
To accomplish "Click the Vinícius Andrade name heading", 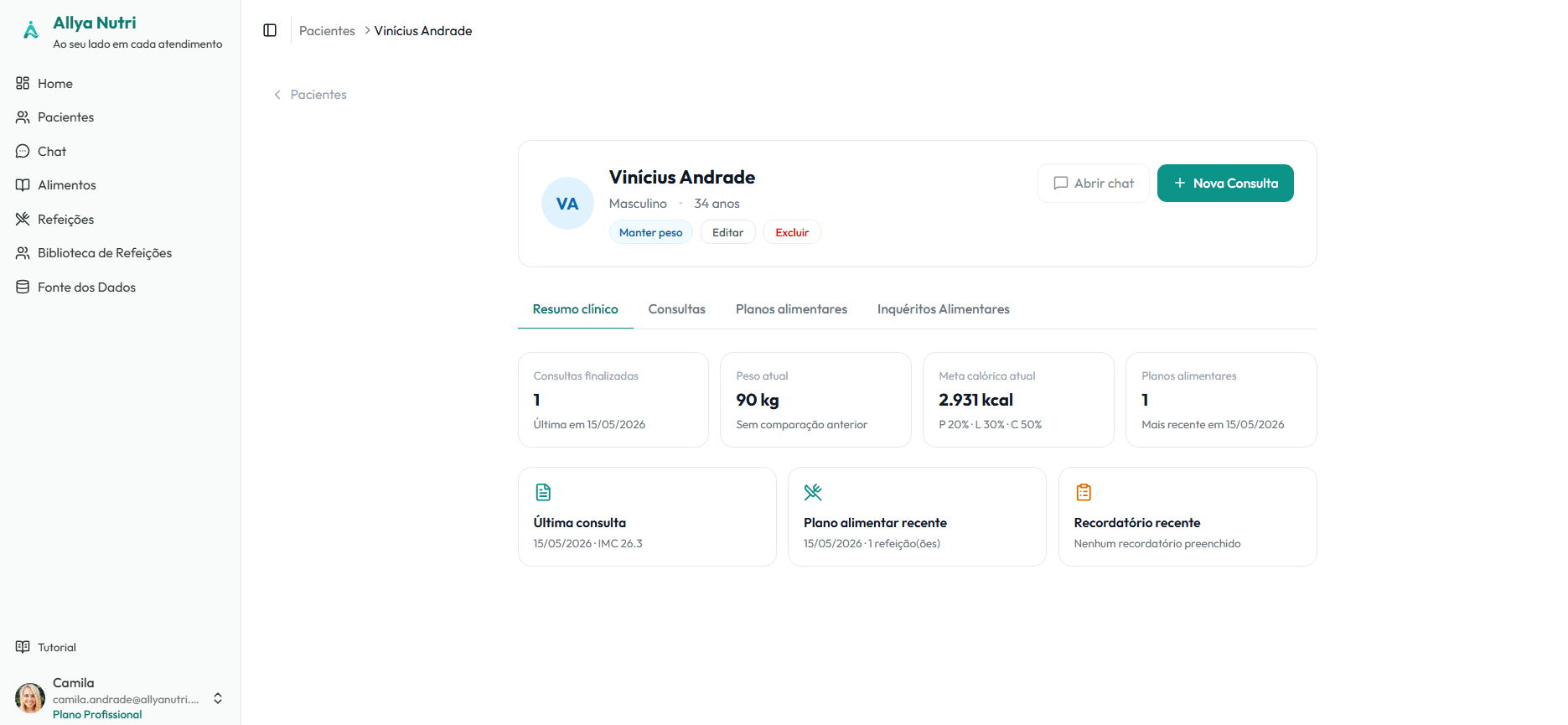I will click(682, 178).
